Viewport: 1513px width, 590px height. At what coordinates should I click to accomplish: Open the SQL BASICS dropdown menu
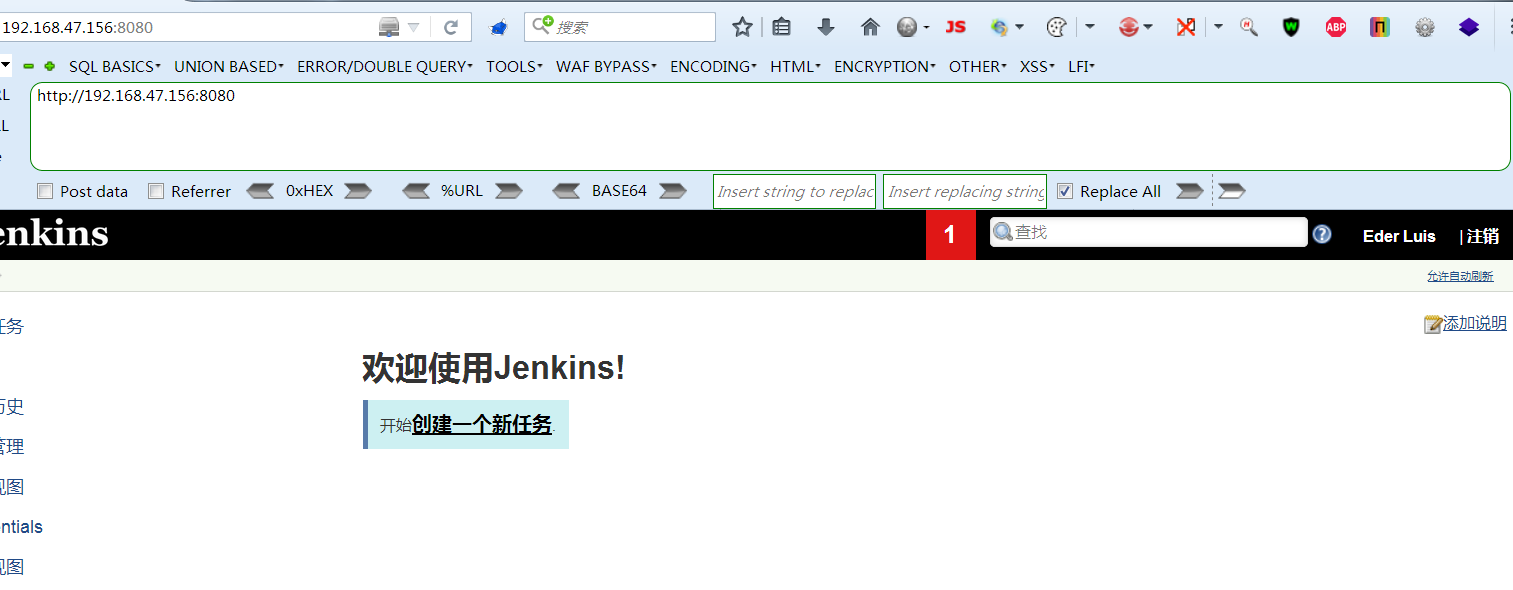tap(114, 67)
